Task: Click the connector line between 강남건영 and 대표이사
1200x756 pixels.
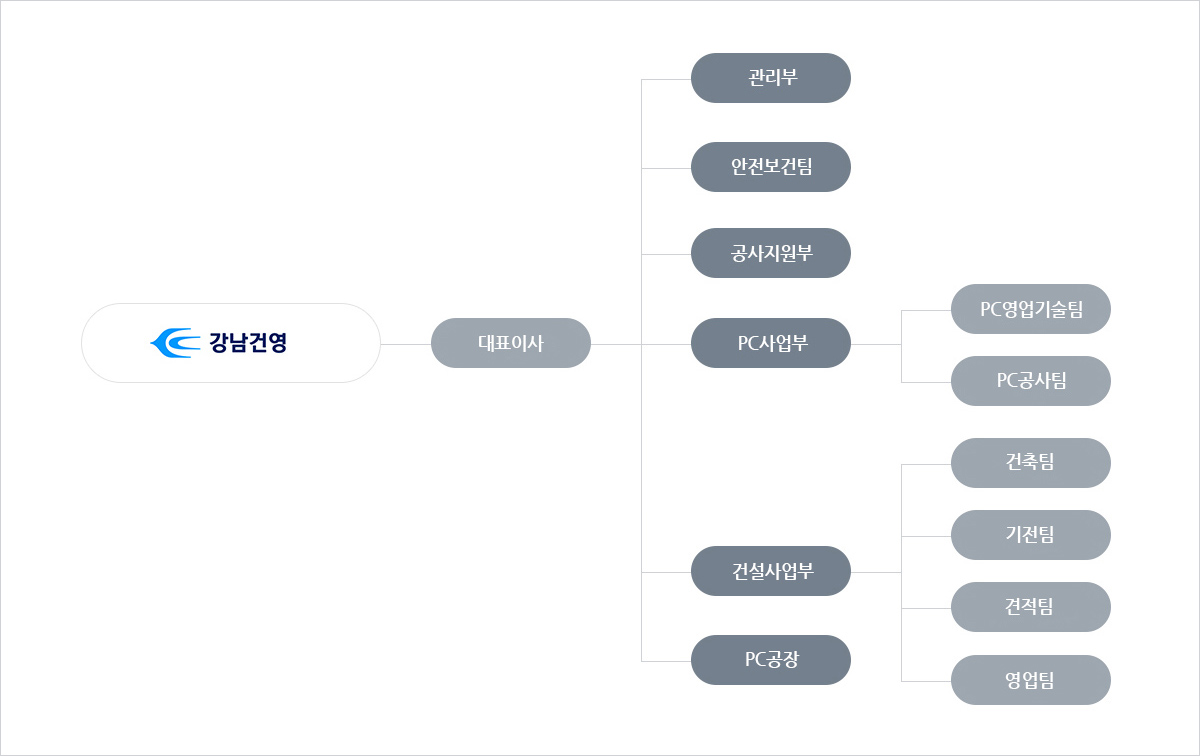Action: coord(406,344)
